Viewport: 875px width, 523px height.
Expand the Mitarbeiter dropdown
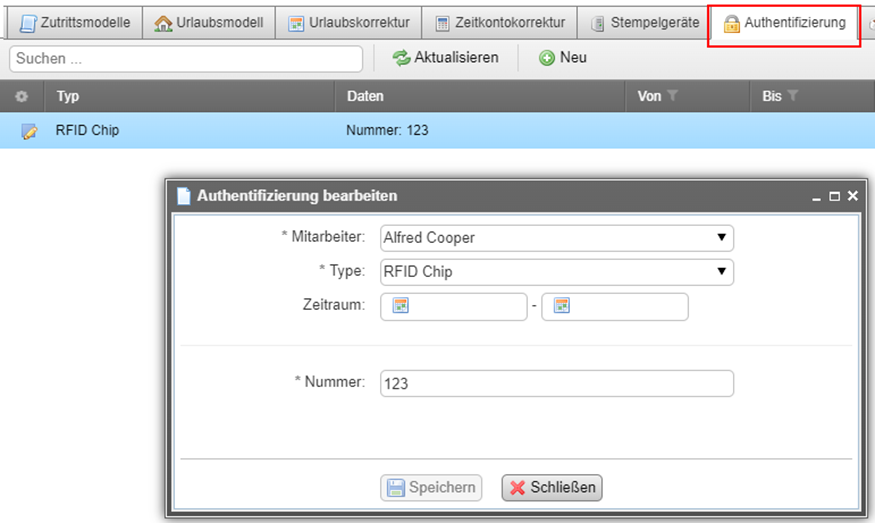721,238
